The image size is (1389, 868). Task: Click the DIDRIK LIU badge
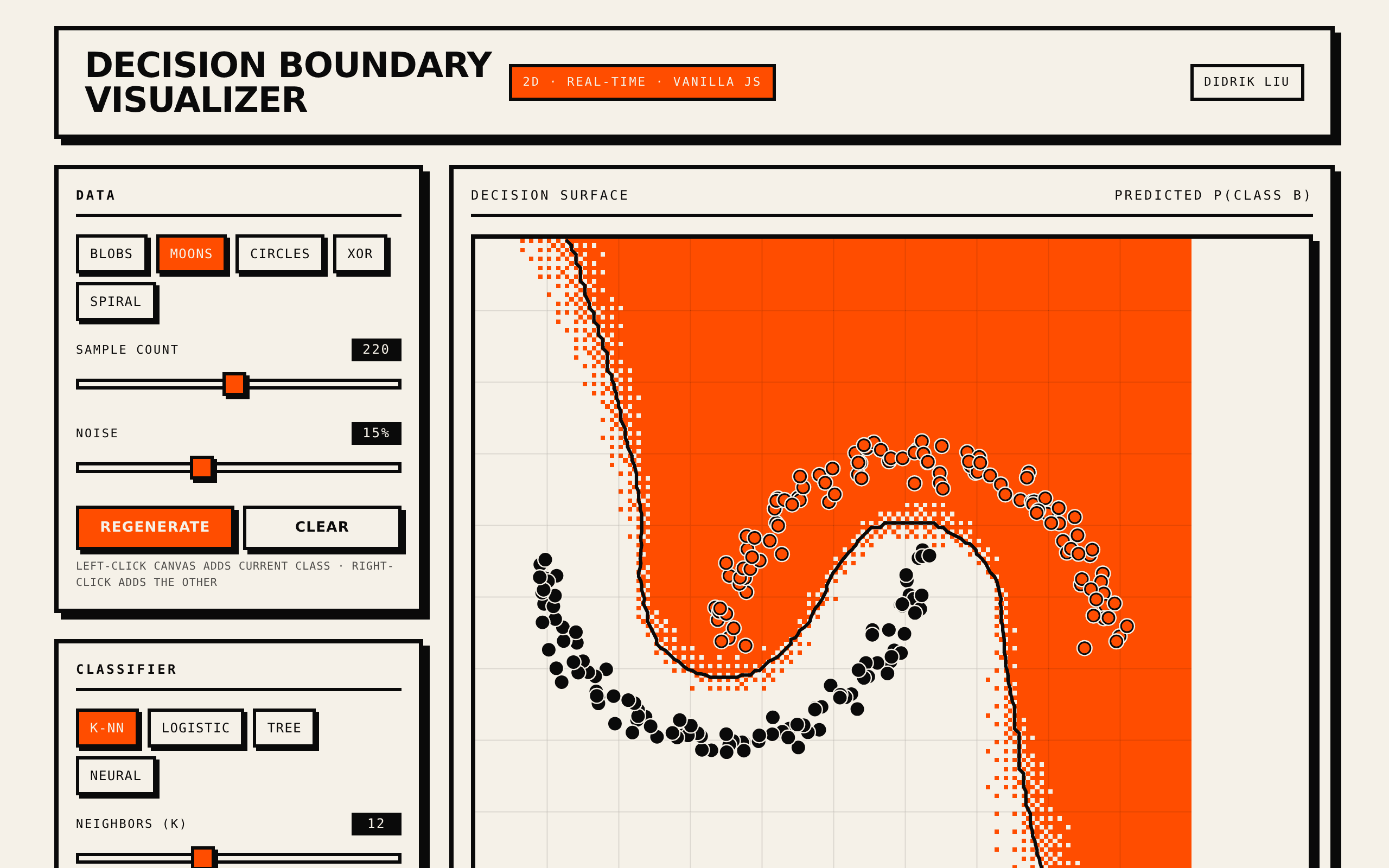pos(1247,82)
